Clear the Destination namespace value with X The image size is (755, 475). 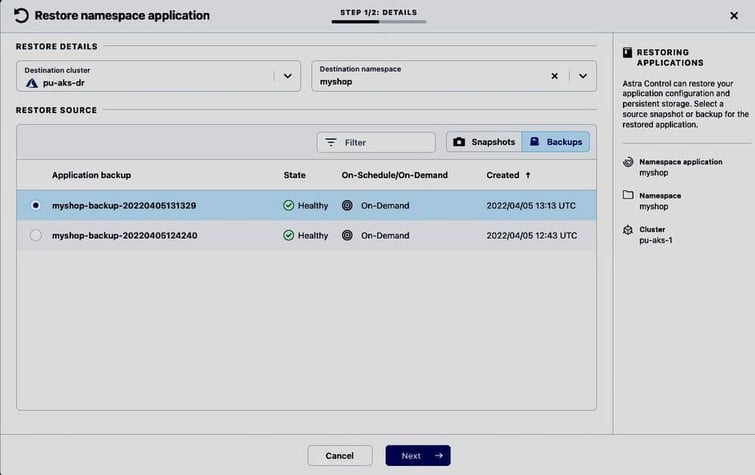(555, 76)
